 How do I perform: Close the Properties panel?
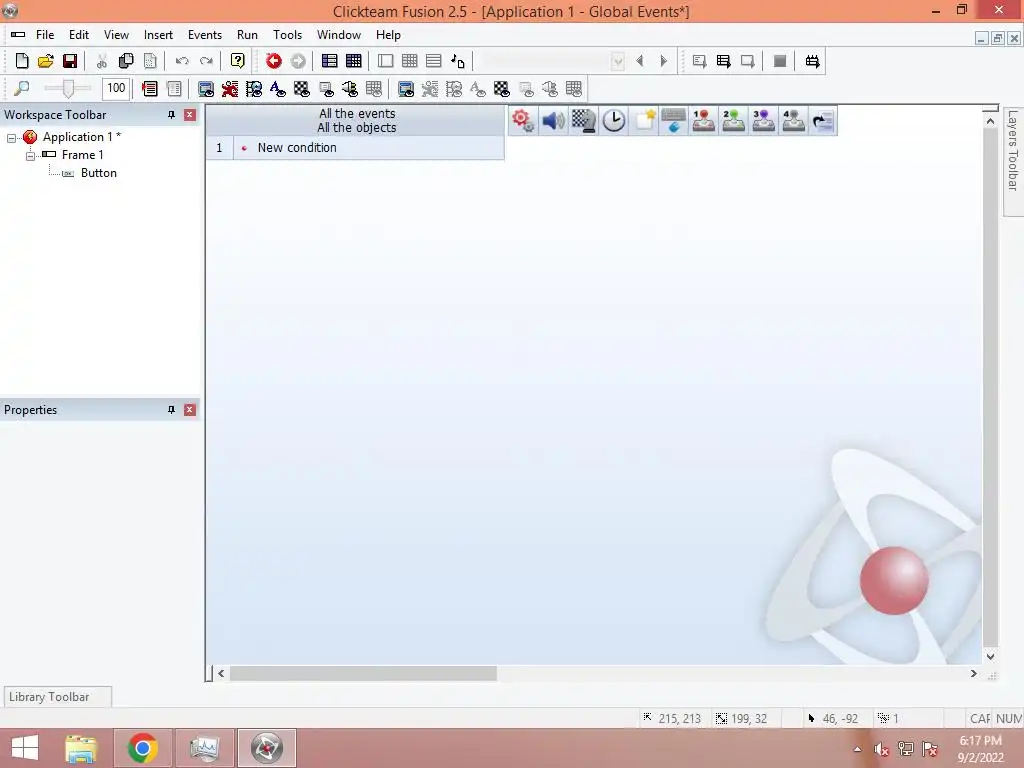pyautogui.click(x=190, y=410)
